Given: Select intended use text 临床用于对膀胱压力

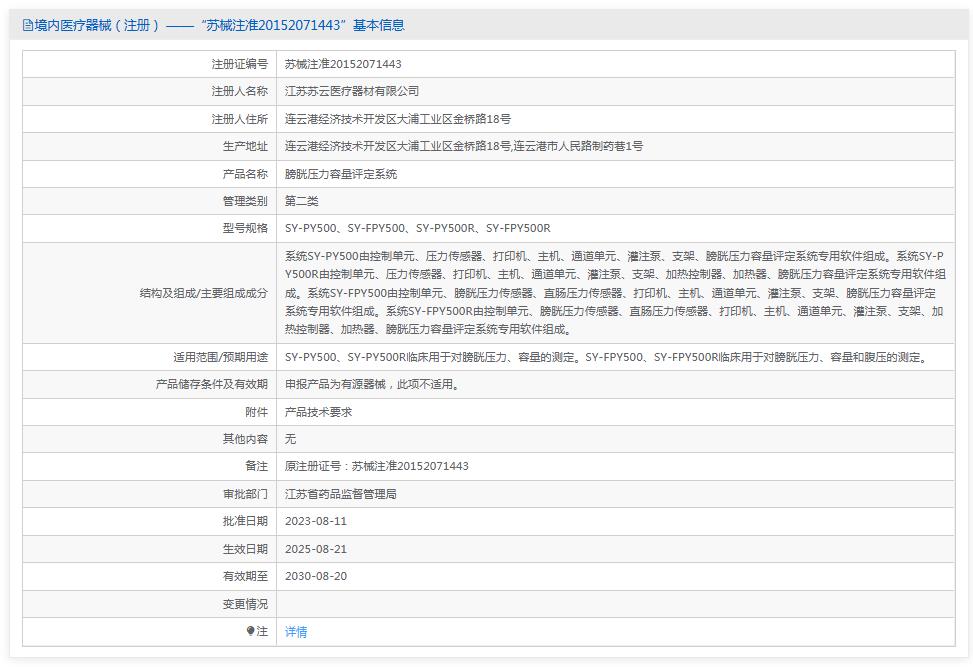Looking at the screenshot, I should [x=608, y=357].
